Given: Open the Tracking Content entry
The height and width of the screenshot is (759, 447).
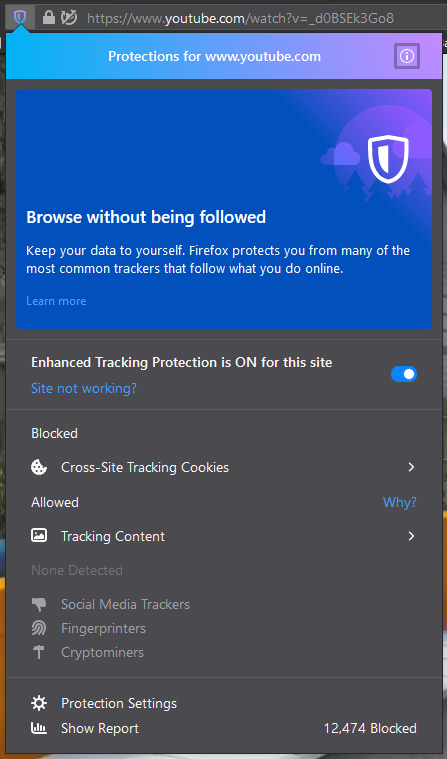Looking at the screenshot, I should tap(224, 536).
